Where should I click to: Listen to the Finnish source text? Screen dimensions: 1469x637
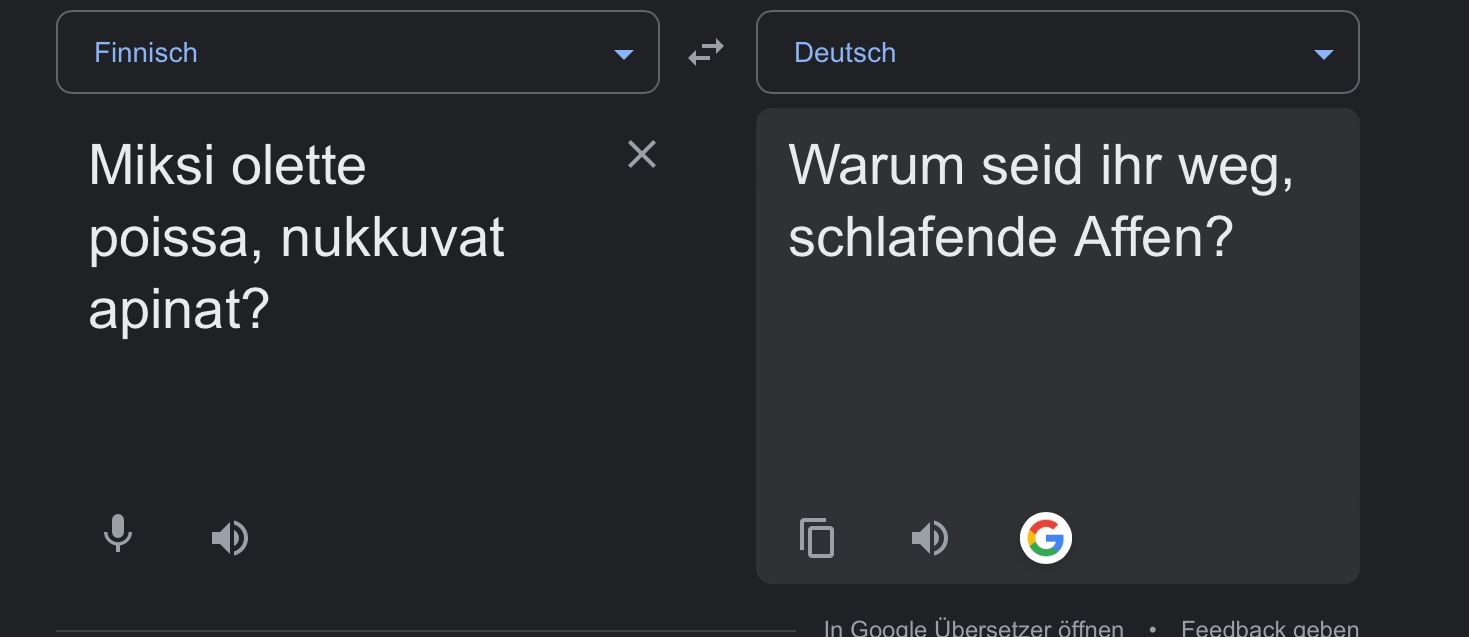230,538
